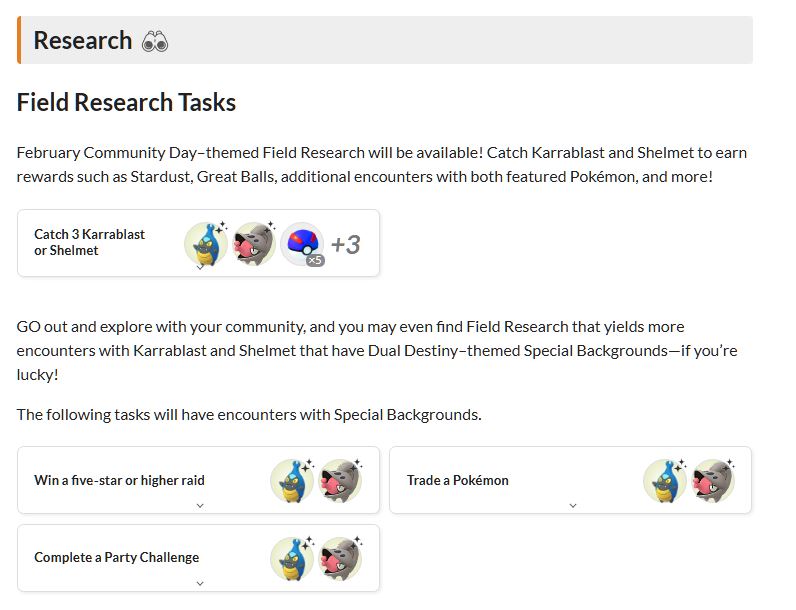Click Karrablast icon in Trade a Pokémon task
The image size is (796, 610).
[x=664, y=481]
